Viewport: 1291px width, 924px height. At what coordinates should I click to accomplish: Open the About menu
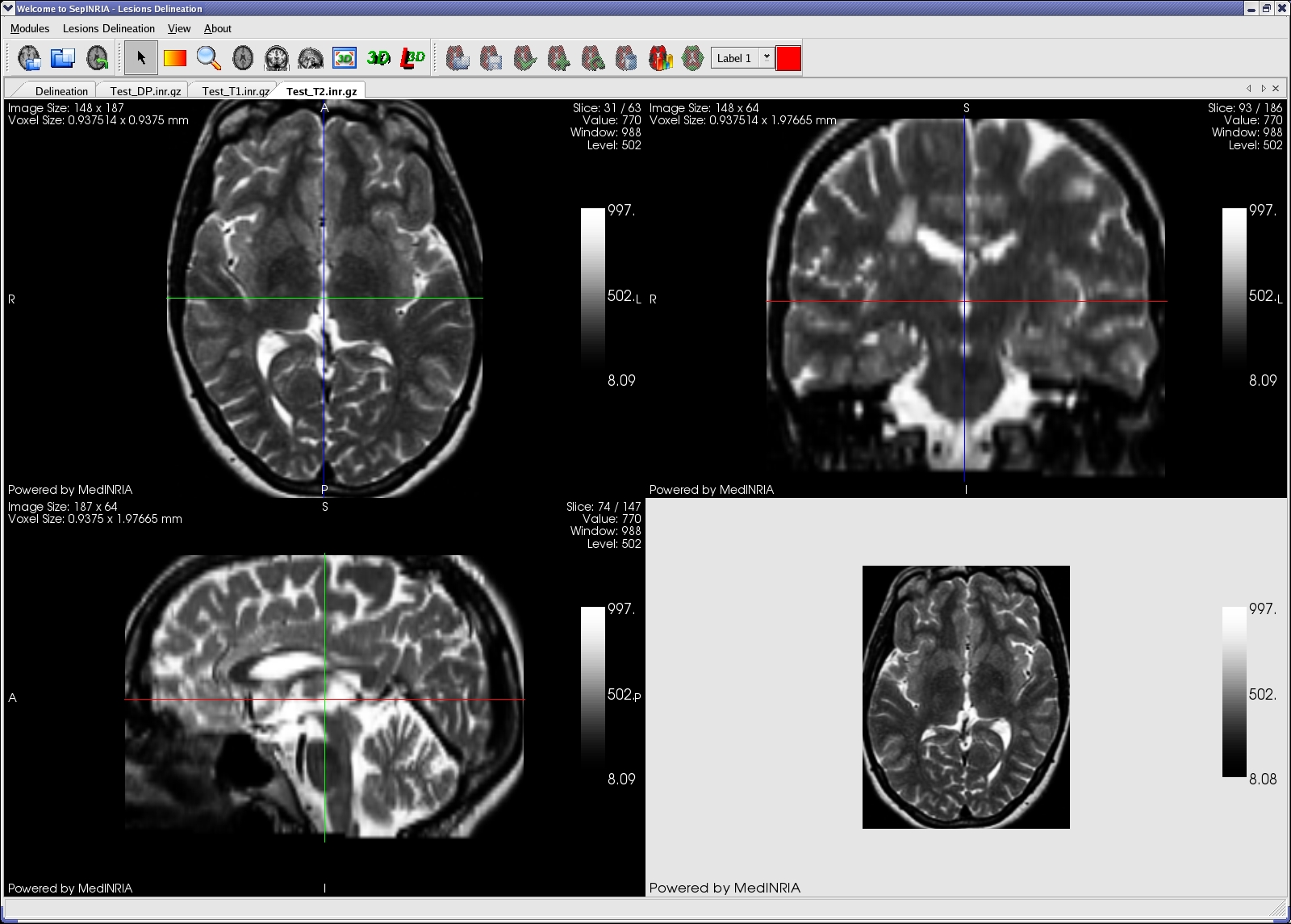point(218,28)
